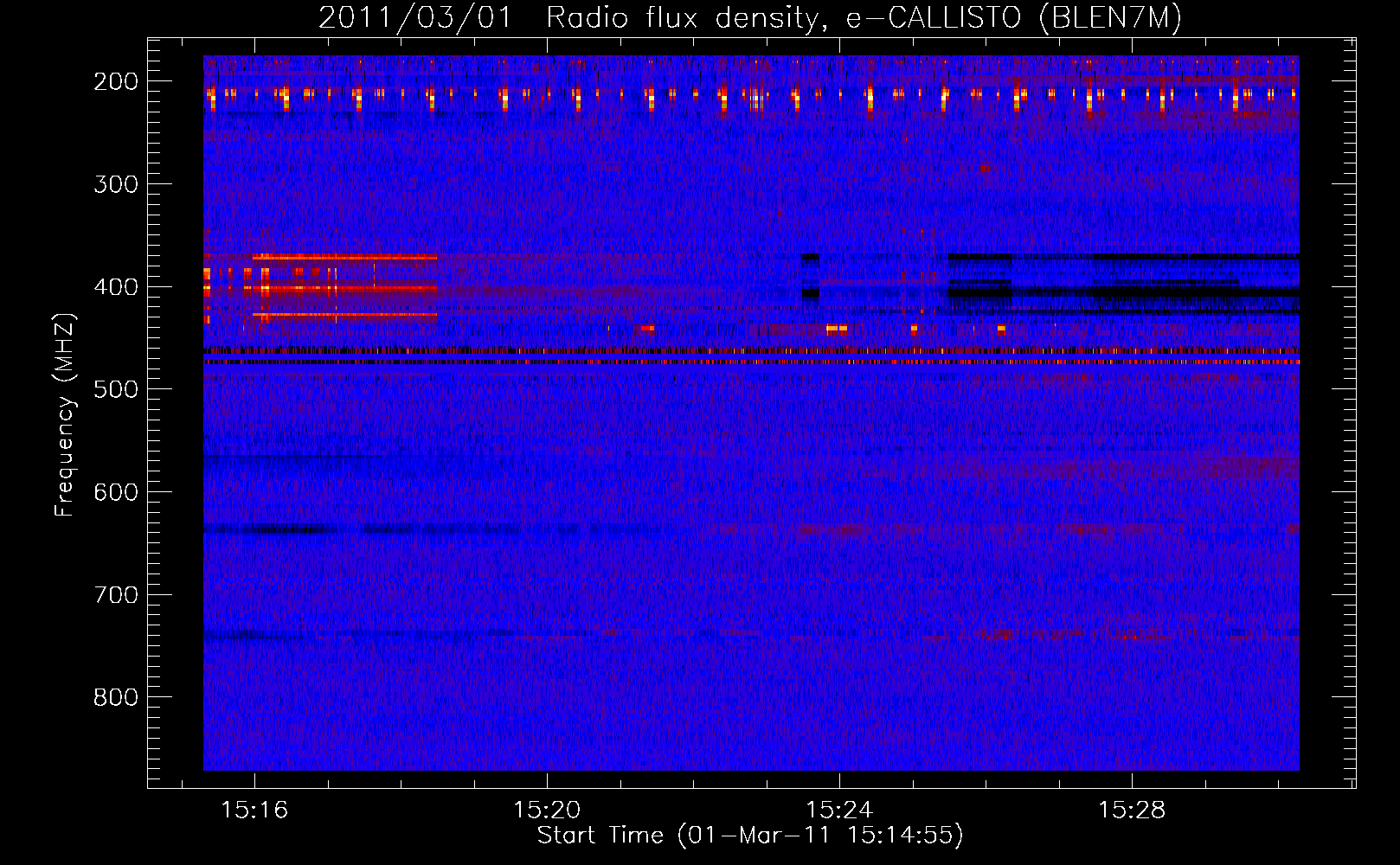
Task: Click the 15:20 time tick label
Action: click(x=547, y=810)
